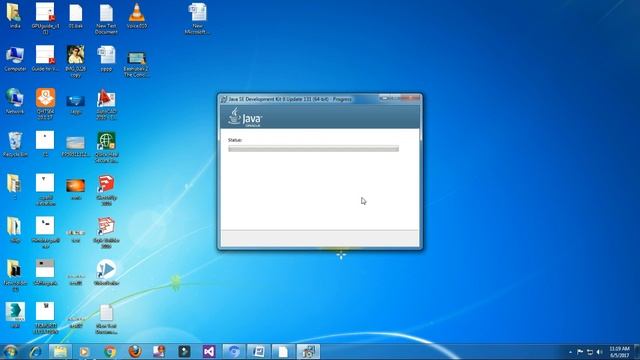Open Windows Media Player from the taskbar
640x360 pixels.
pos(84,351)
